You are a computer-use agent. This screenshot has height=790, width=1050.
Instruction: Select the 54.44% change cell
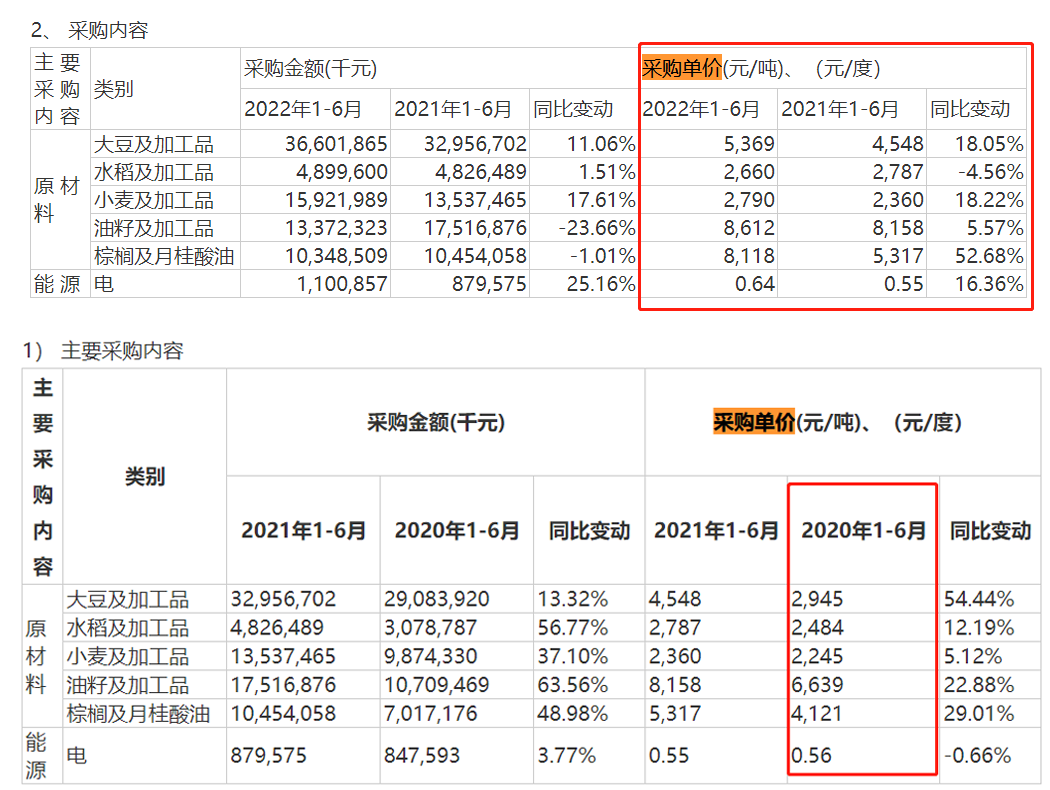pyautogui.click(x=978, y=600)
